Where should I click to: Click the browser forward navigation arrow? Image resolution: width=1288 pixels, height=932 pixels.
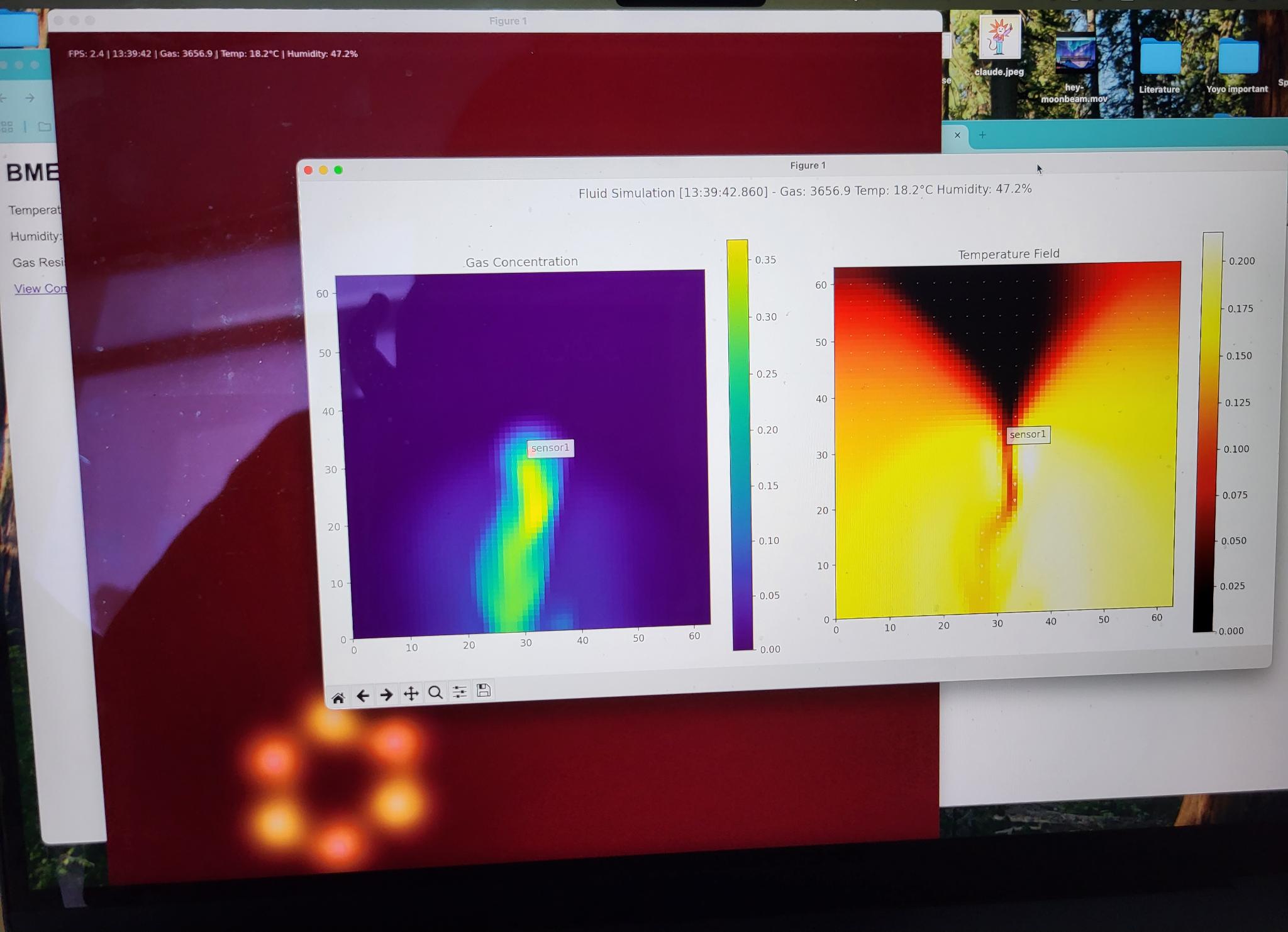point(30,98)
